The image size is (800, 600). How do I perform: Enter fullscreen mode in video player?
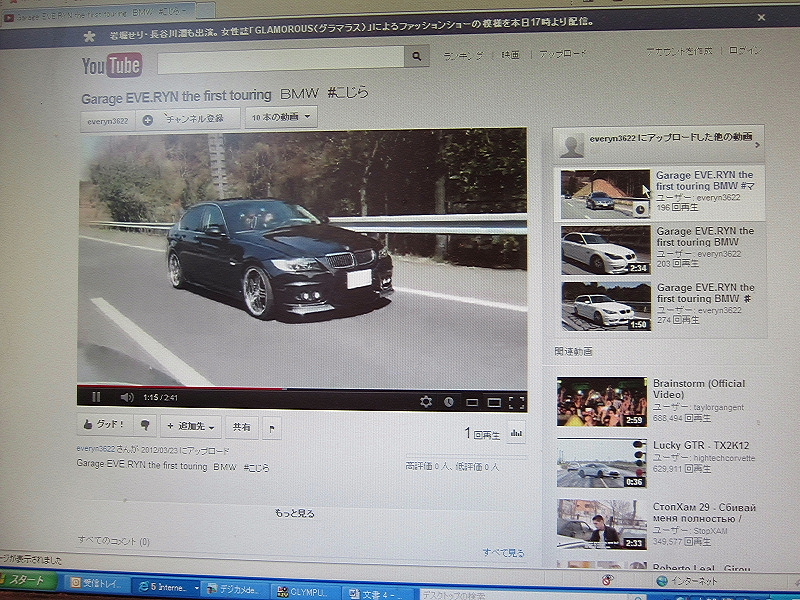pos(516,403)
